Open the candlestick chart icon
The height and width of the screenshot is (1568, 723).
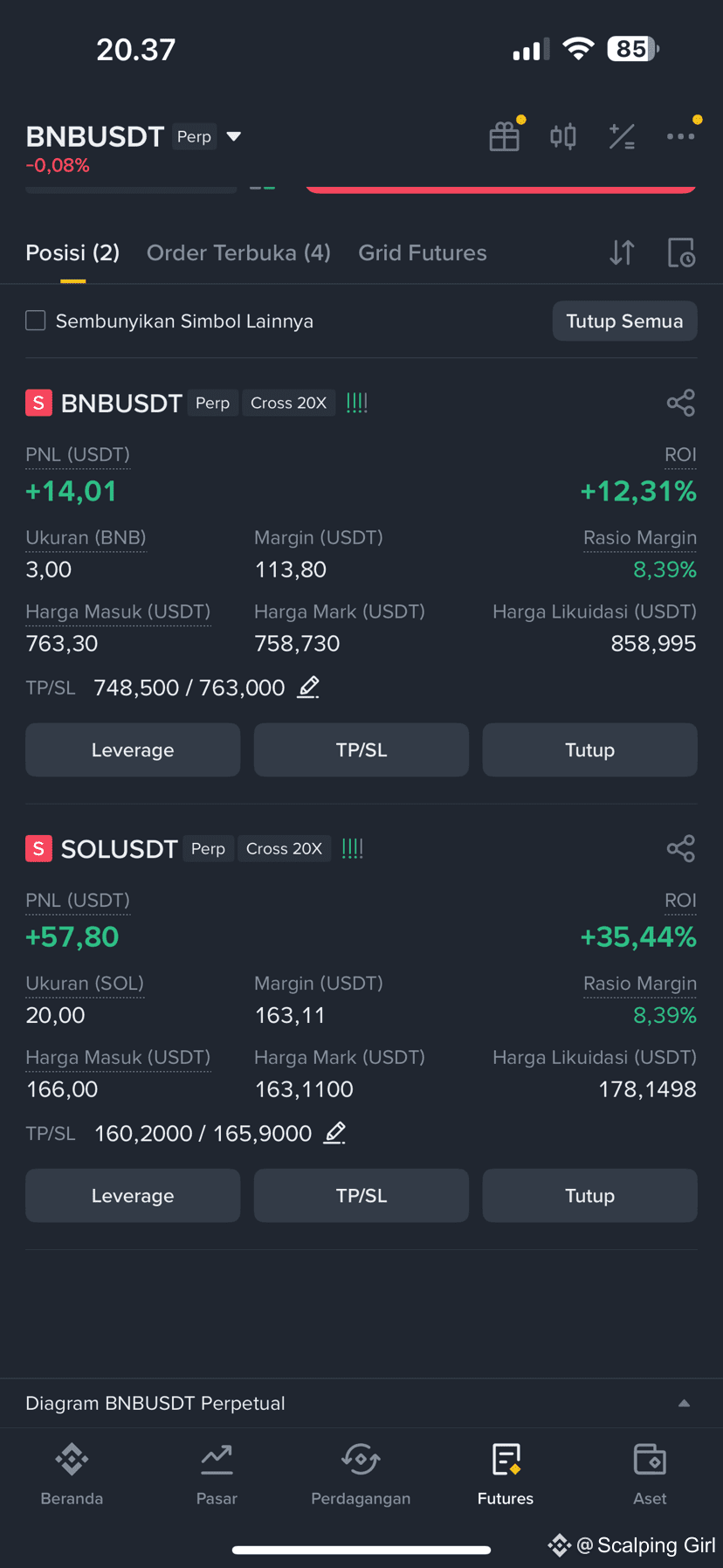point(563,136)
